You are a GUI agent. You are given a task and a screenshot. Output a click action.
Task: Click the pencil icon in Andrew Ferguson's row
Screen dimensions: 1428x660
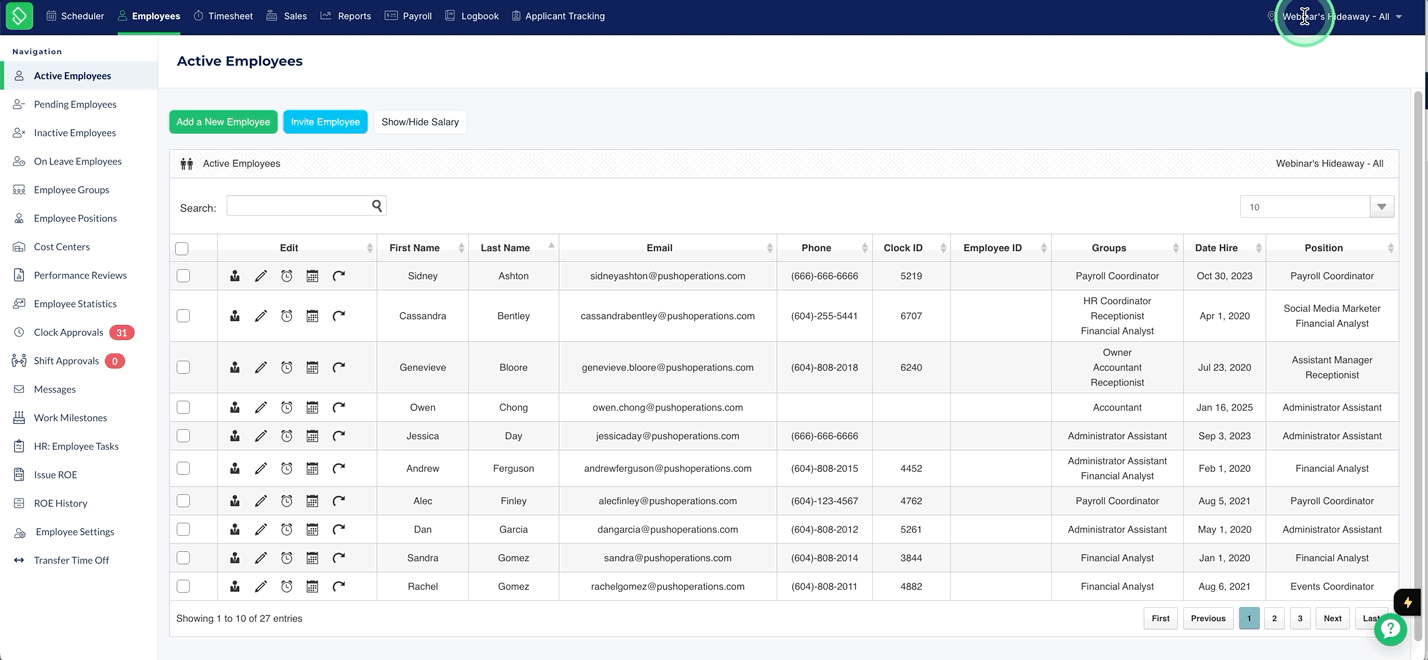(261, 469)
